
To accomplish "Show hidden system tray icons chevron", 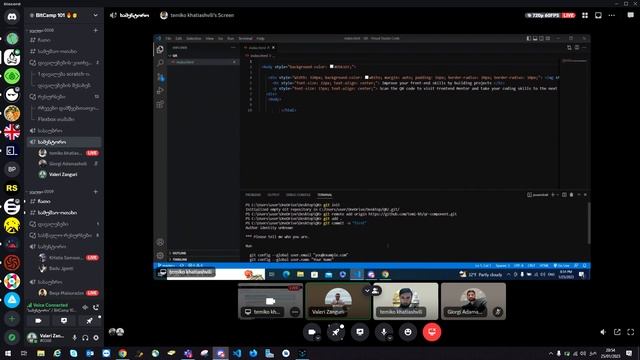I will click(551, 353).
